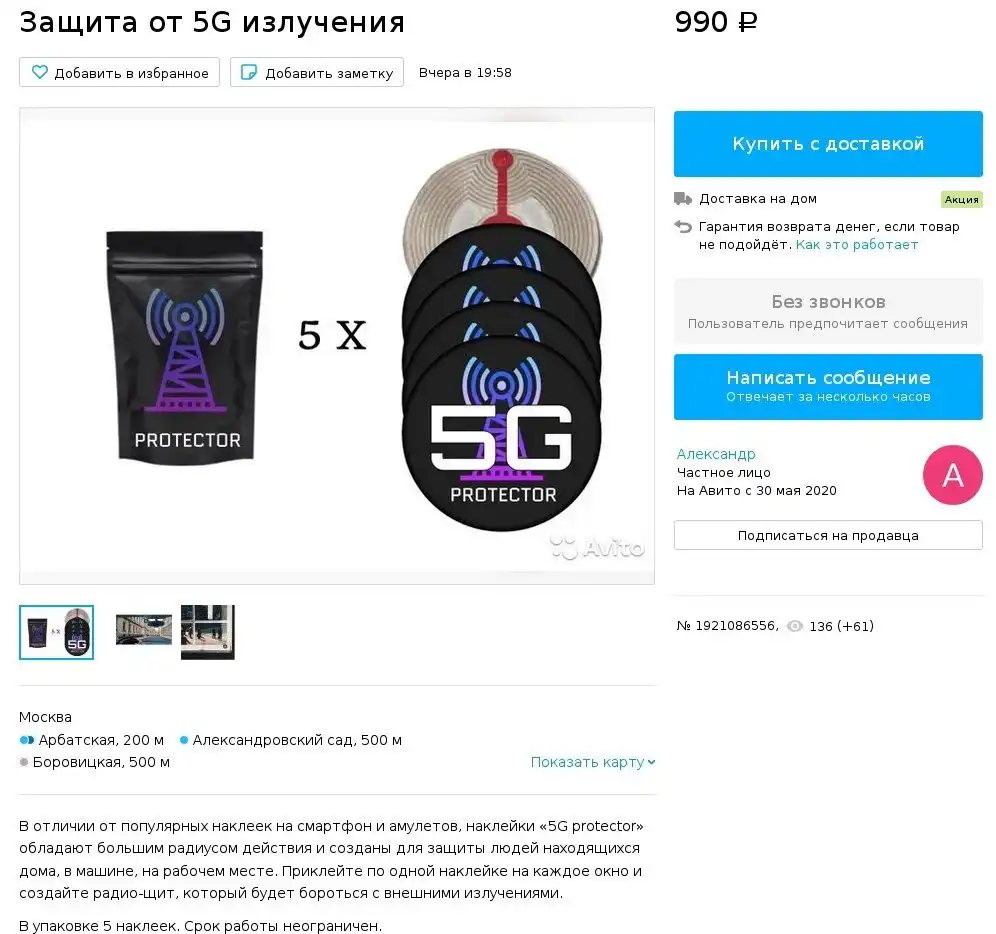Click the chevron next to Показать карту
Viewport: 996px width, 934px height.
[x=651, y=762]
